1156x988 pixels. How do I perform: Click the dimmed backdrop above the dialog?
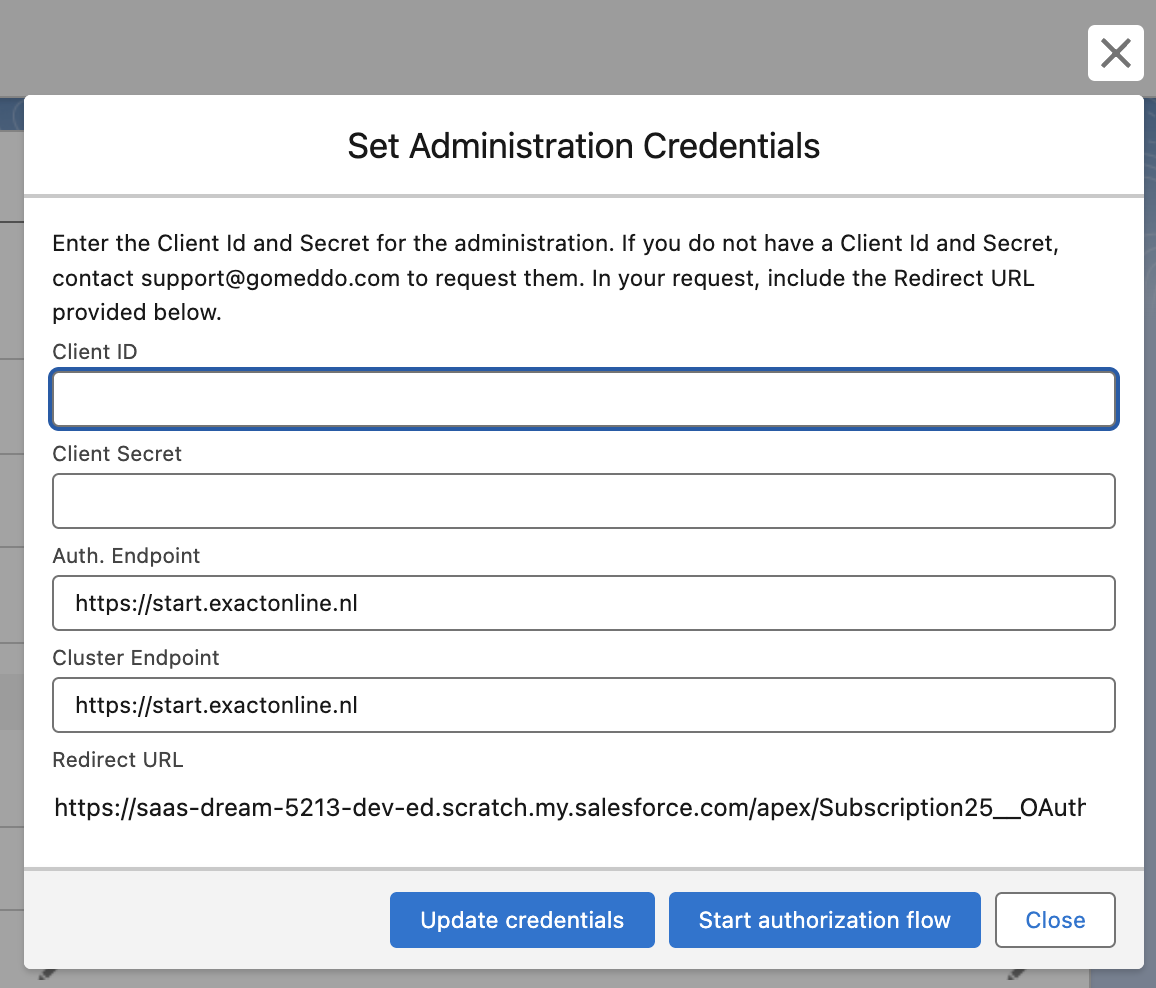tap(500, 45)
